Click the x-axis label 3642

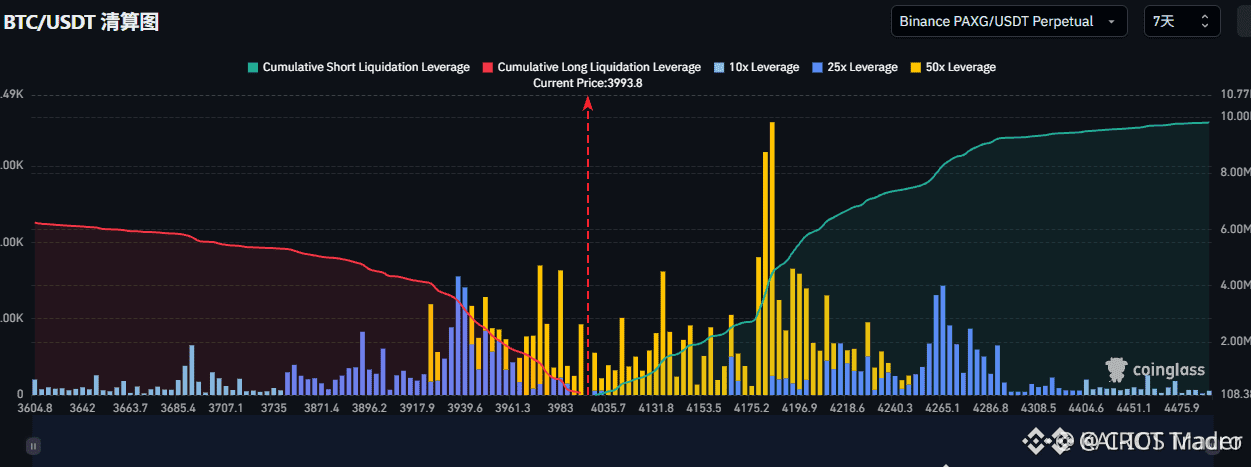[x=82, y=408]
